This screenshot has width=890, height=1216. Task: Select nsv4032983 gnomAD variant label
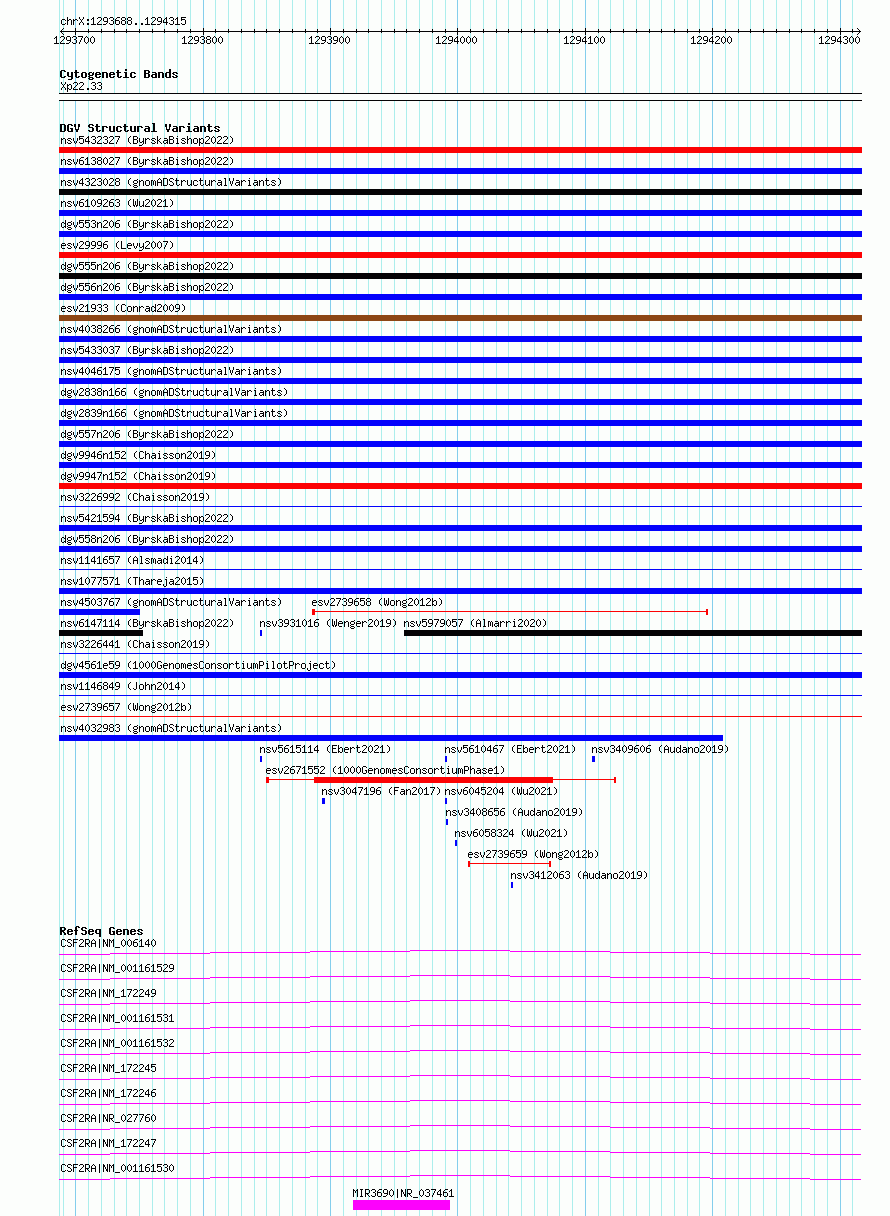tap(171, 728)
